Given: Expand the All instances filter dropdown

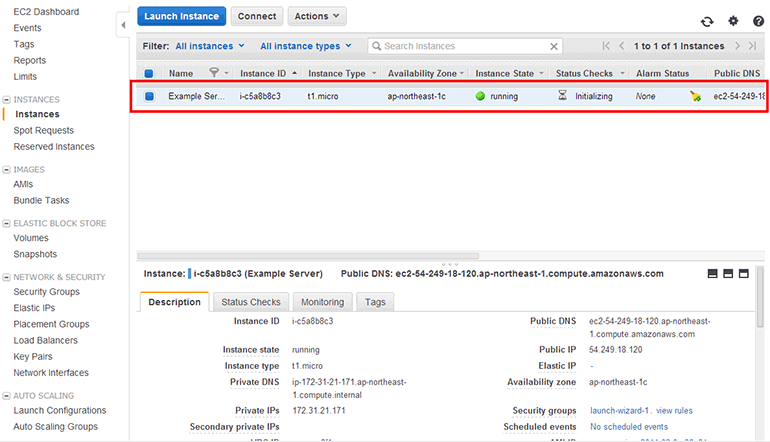Looking at the screenshot, I should tap(209, 46).
